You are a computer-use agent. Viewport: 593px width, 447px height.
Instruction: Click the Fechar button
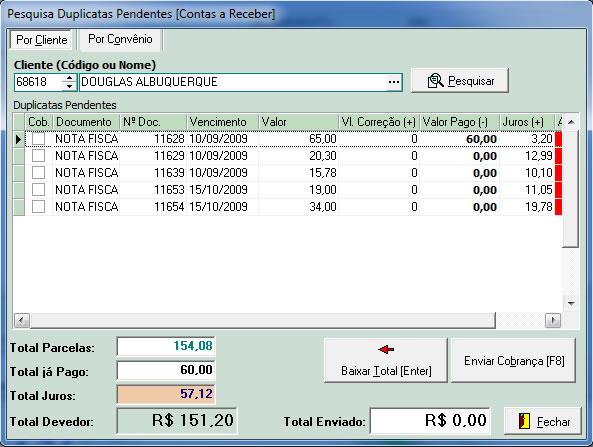543,421
